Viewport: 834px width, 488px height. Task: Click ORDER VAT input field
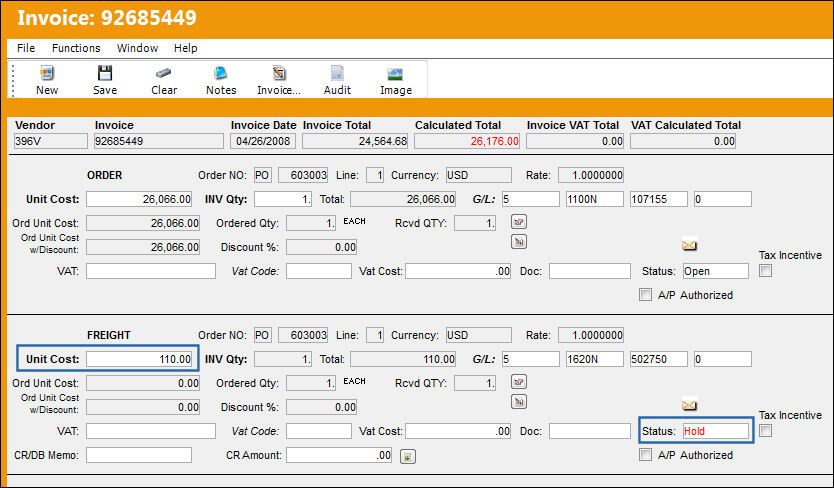(x=151, y=271)
